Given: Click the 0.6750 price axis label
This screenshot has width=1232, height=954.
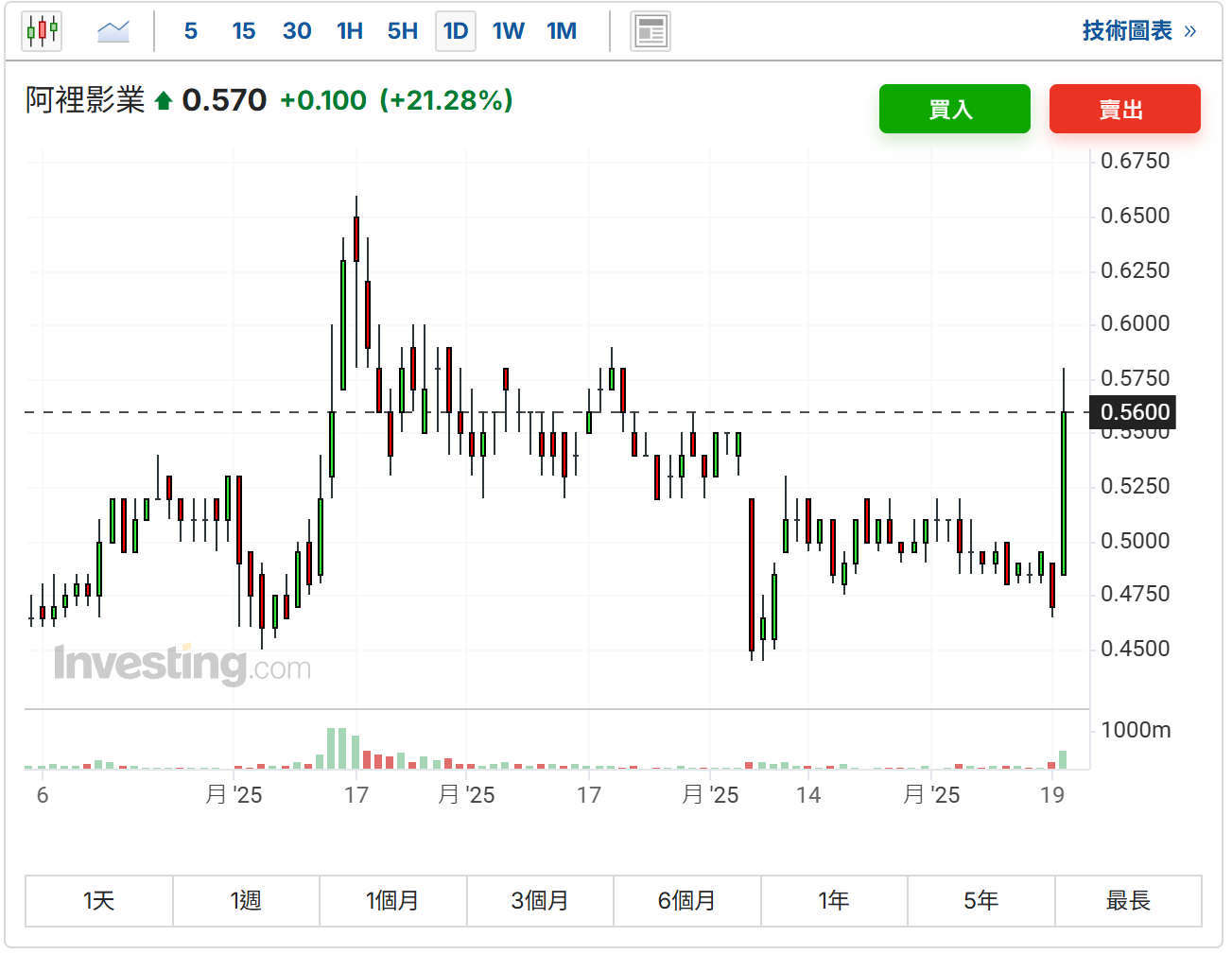Looking at the screenshot, I should coord(1136,161).
